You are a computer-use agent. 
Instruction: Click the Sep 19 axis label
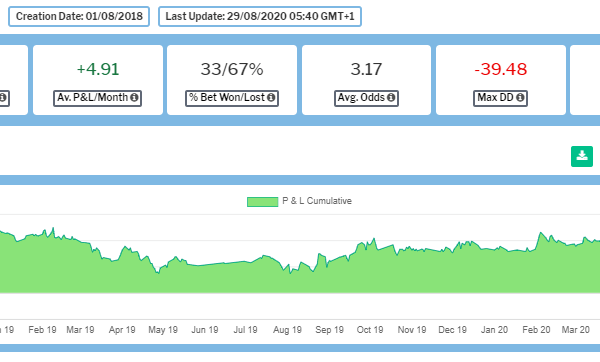(329, 330)
